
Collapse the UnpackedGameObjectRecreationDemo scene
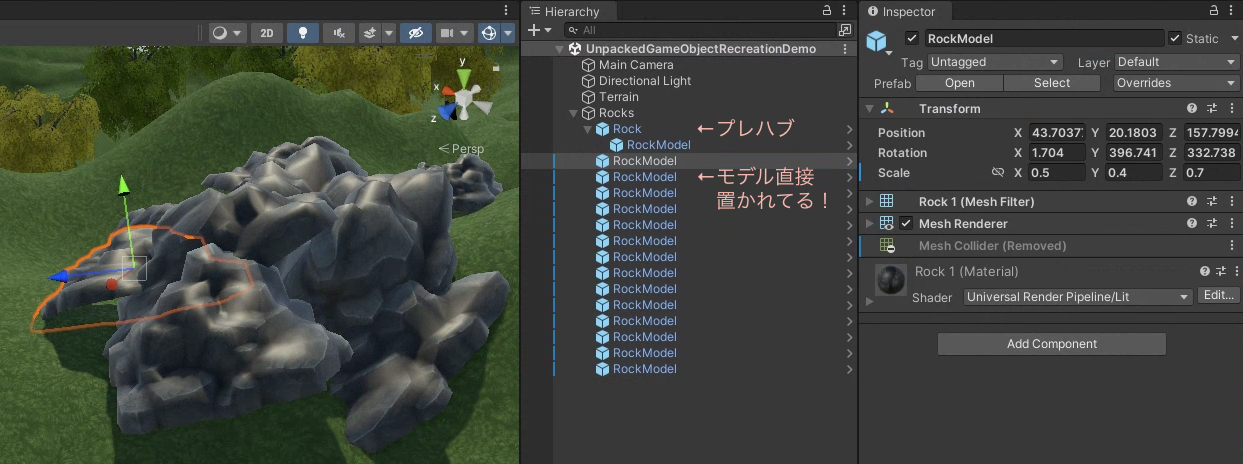point(560,49)
